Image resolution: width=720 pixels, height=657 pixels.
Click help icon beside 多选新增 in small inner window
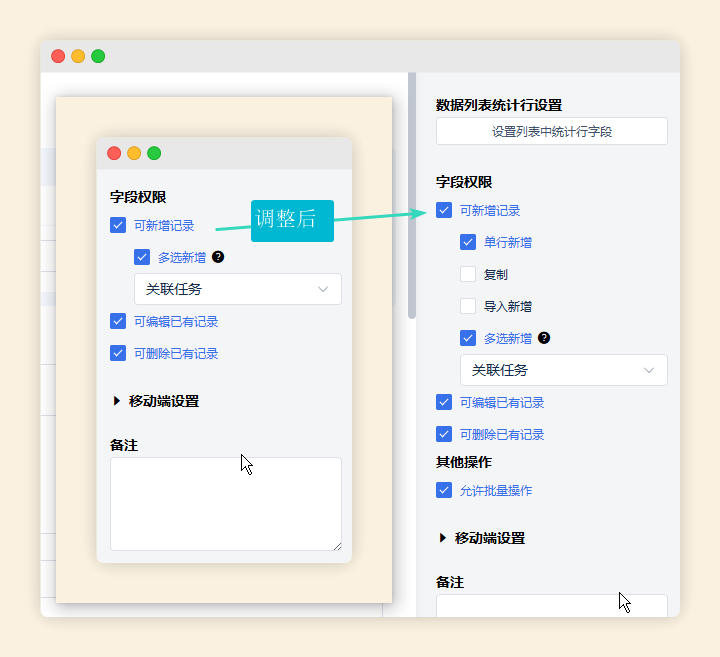[x=218, y=257]
